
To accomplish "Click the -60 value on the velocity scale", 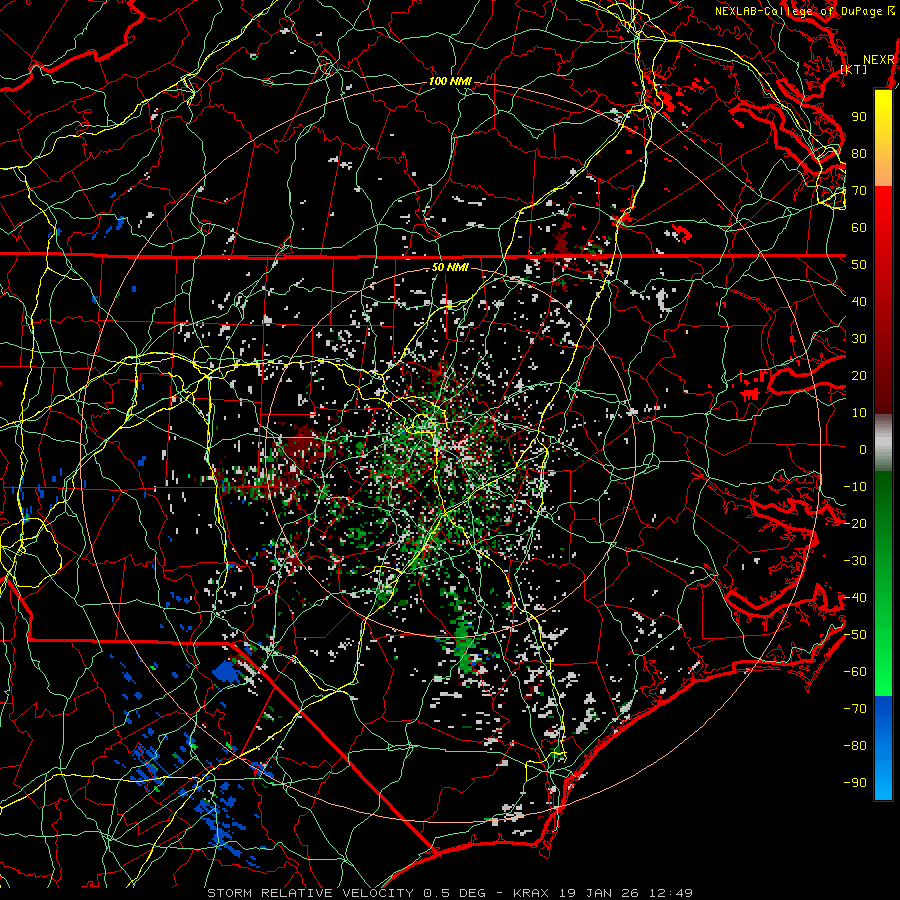I will click(x=855, y=672).
